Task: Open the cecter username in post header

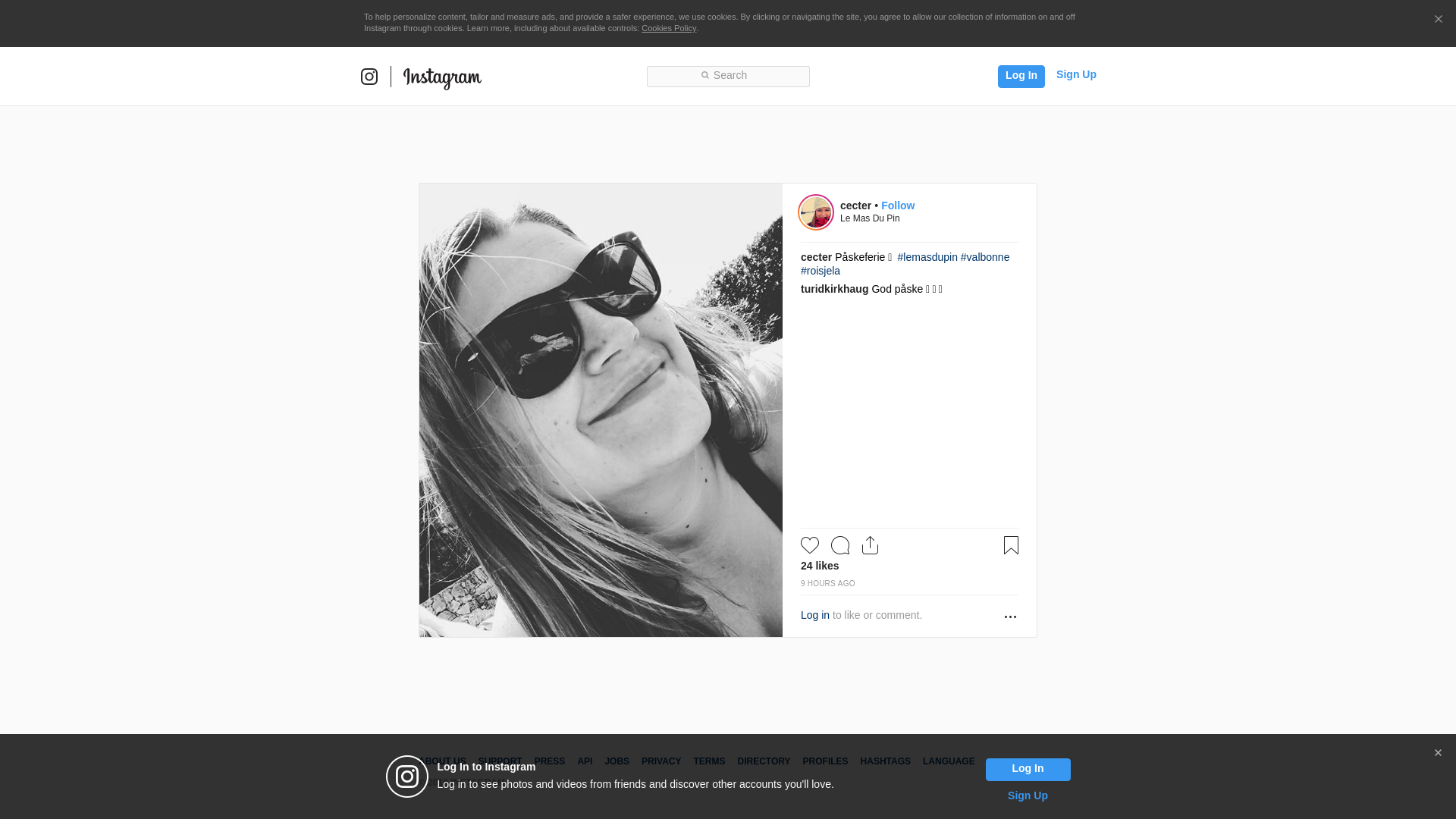Action: pos(855,206)
